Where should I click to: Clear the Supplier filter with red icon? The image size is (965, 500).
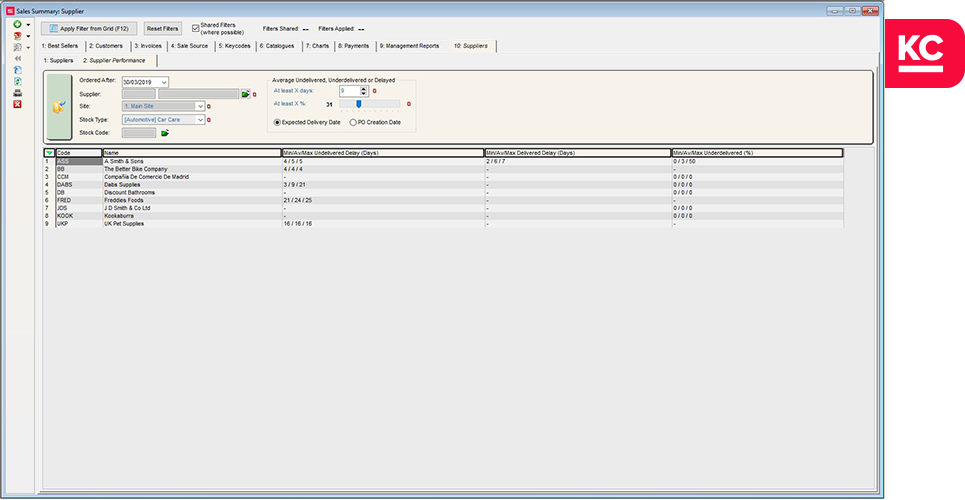(x=255, y=95)
